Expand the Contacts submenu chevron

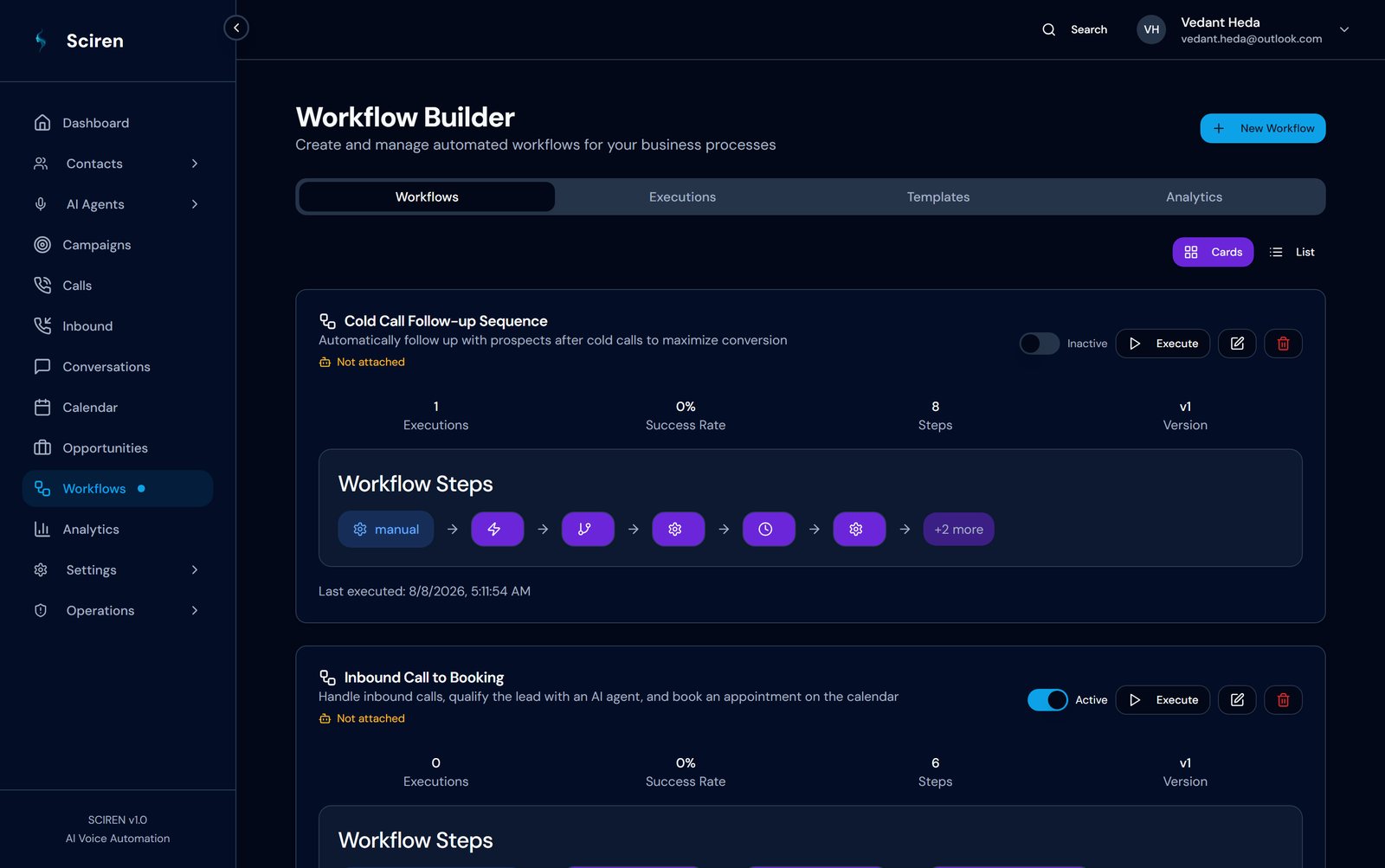pyautogui.click(x=195, y=164)
